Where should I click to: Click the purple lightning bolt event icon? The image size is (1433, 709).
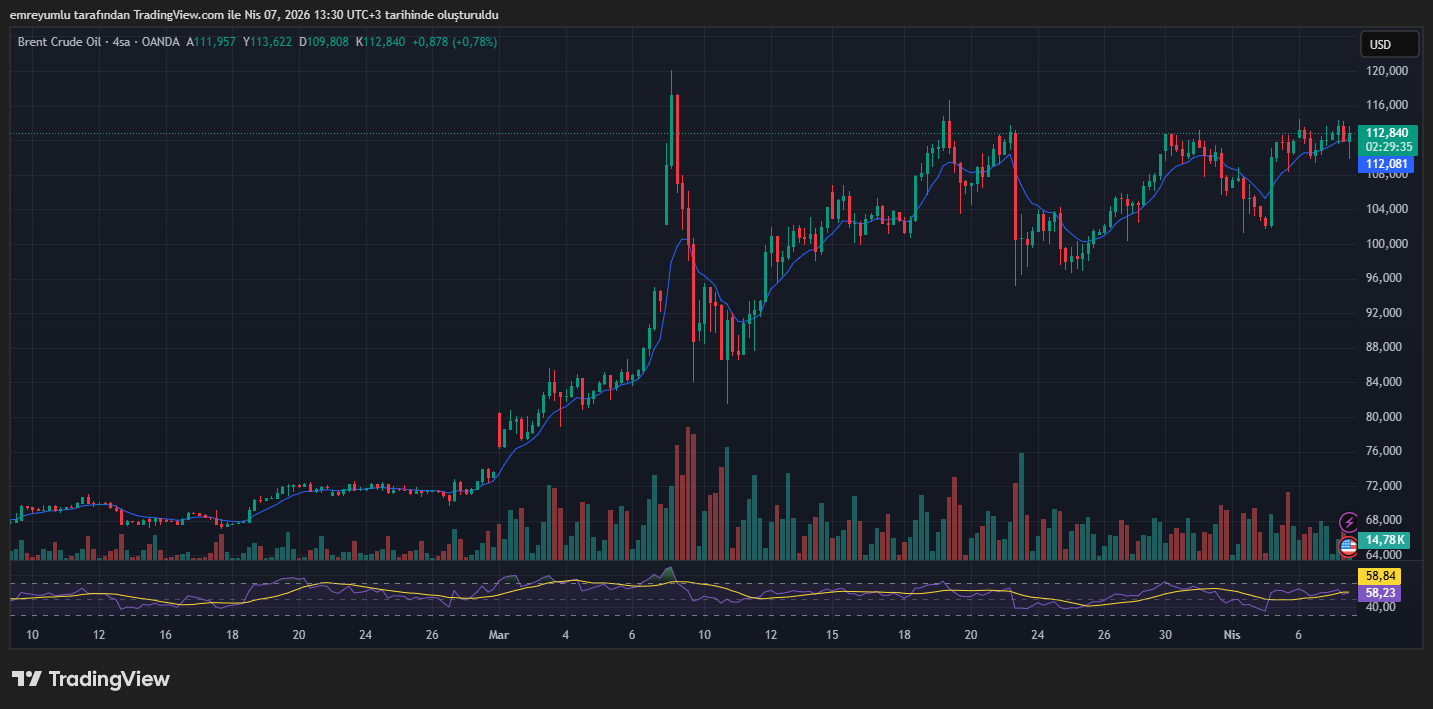(x=1349, y=522)
